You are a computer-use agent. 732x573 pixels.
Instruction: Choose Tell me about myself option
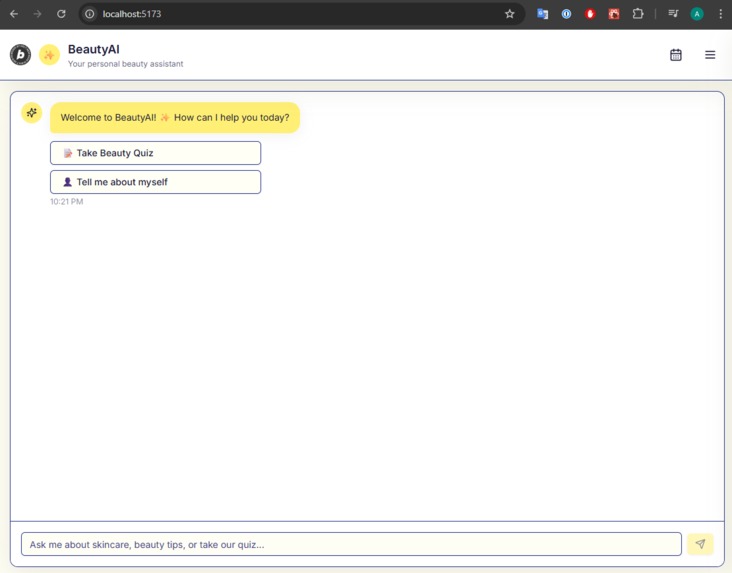tap(155, 182)
